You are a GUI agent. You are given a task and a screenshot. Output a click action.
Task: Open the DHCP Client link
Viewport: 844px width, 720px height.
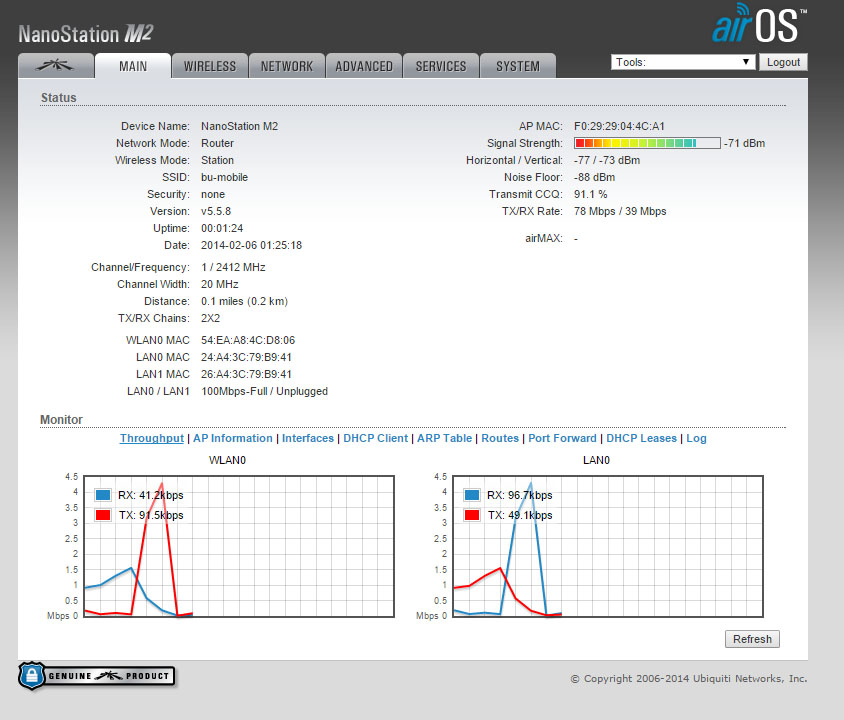tap(376, 438)
